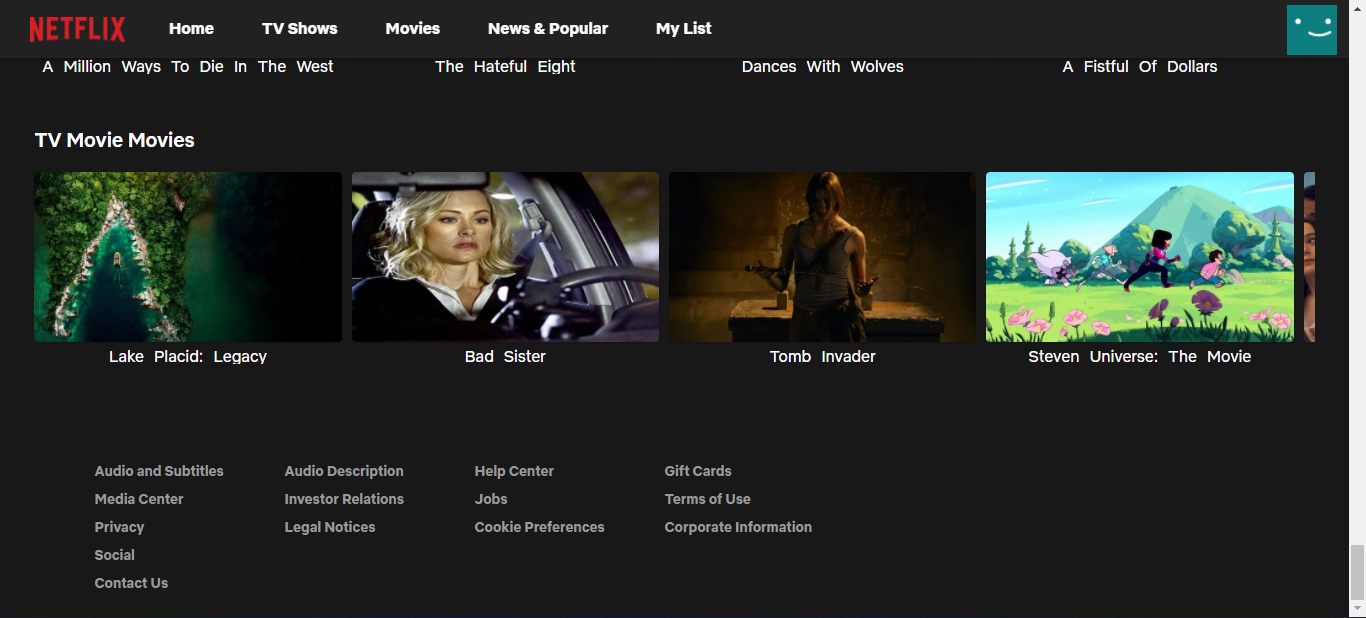The width and height of the screenshot is (1366, 618).
Task: Click the Cookie Preferences link
Action: click(x=539, y=526)
